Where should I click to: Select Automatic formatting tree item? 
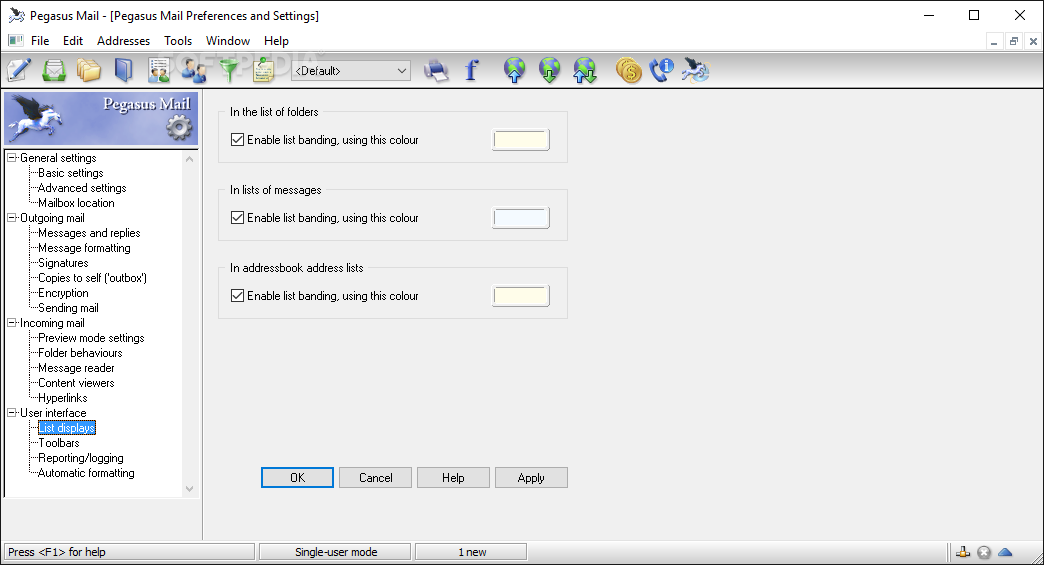point(86,472)
